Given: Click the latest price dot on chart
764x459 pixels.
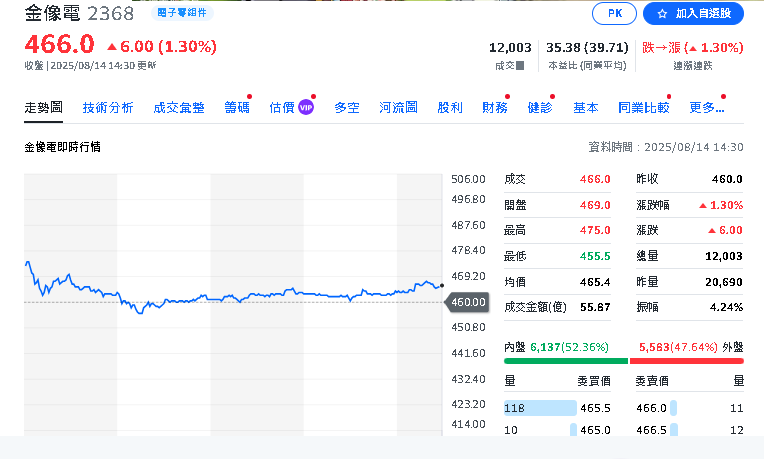Looking at the screenshot, I should [442, 286].
